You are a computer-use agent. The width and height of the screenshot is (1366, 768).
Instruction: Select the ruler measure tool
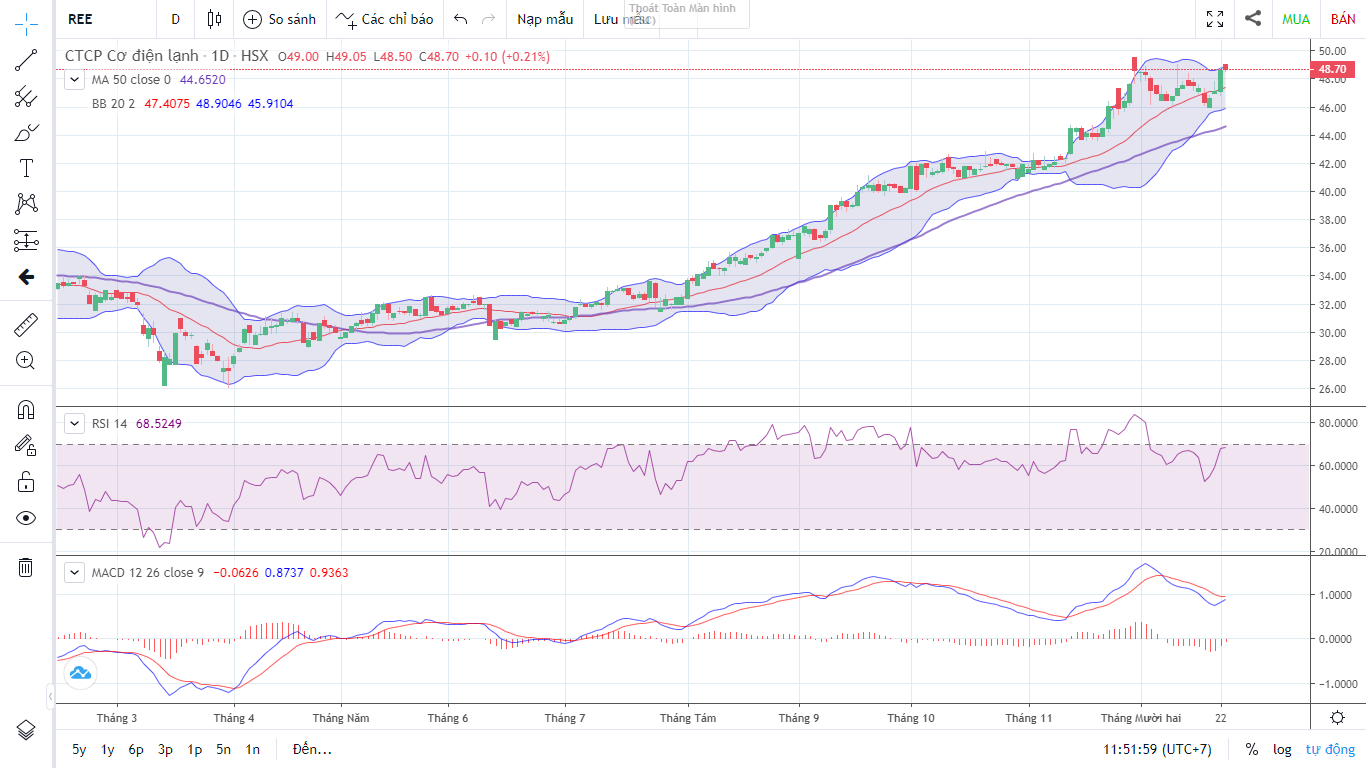26,324
